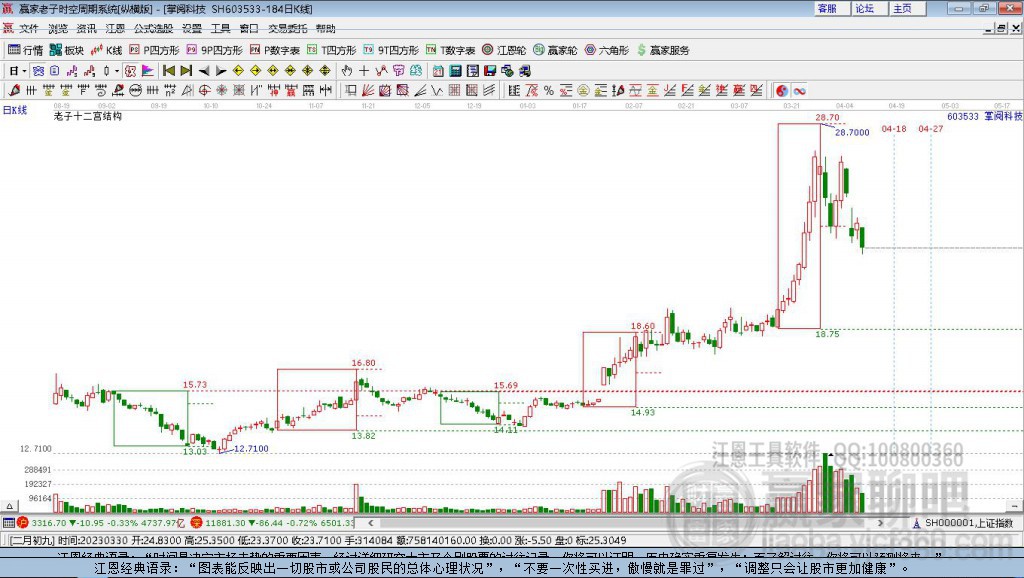1024x578 pixels.
Task: Expand the candlestick style dropdown arrow
Action: pyautogui.click(x=117, y=71)
